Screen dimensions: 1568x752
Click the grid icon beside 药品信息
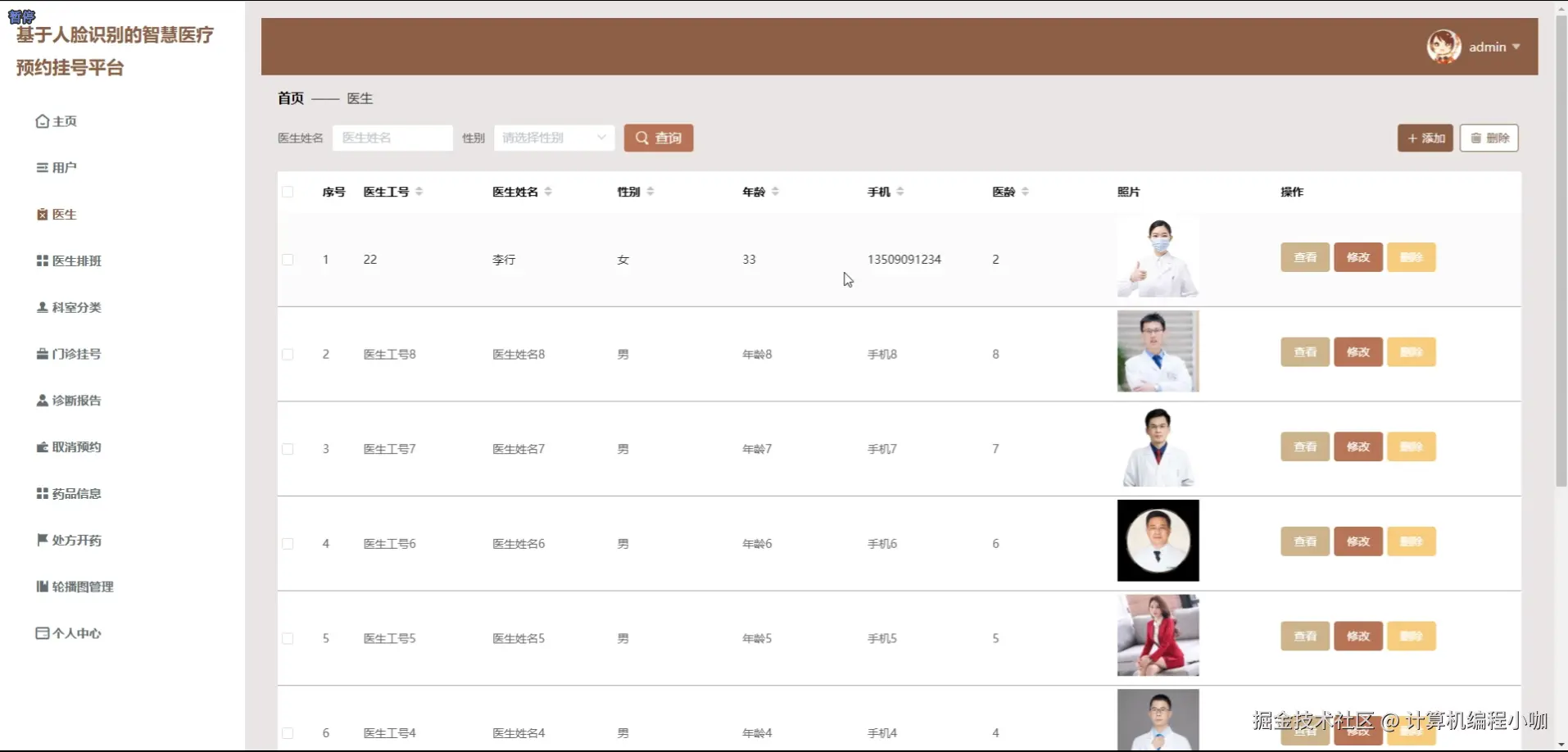42,493
